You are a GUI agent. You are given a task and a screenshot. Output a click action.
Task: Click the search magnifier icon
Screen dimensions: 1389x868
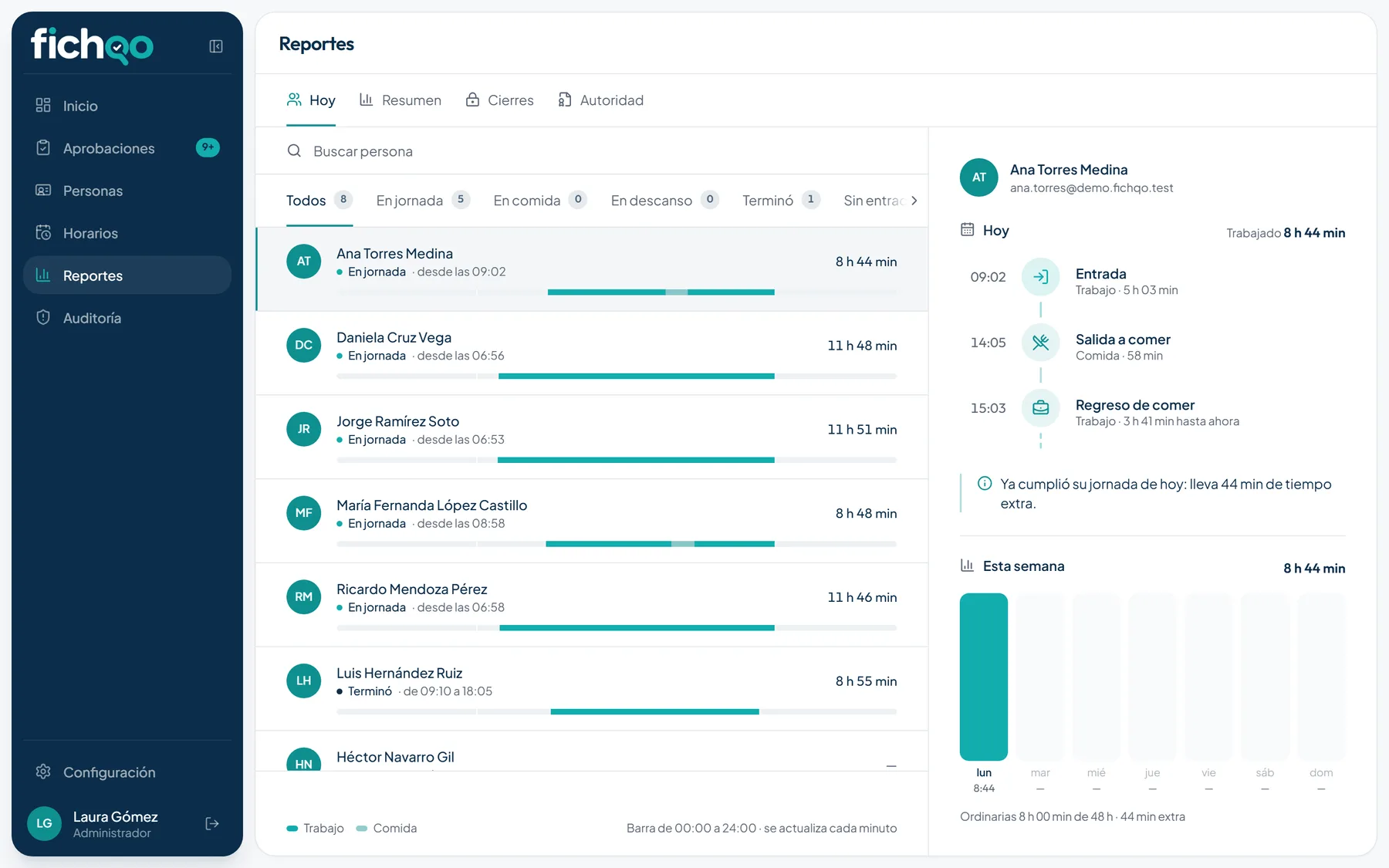294,151
